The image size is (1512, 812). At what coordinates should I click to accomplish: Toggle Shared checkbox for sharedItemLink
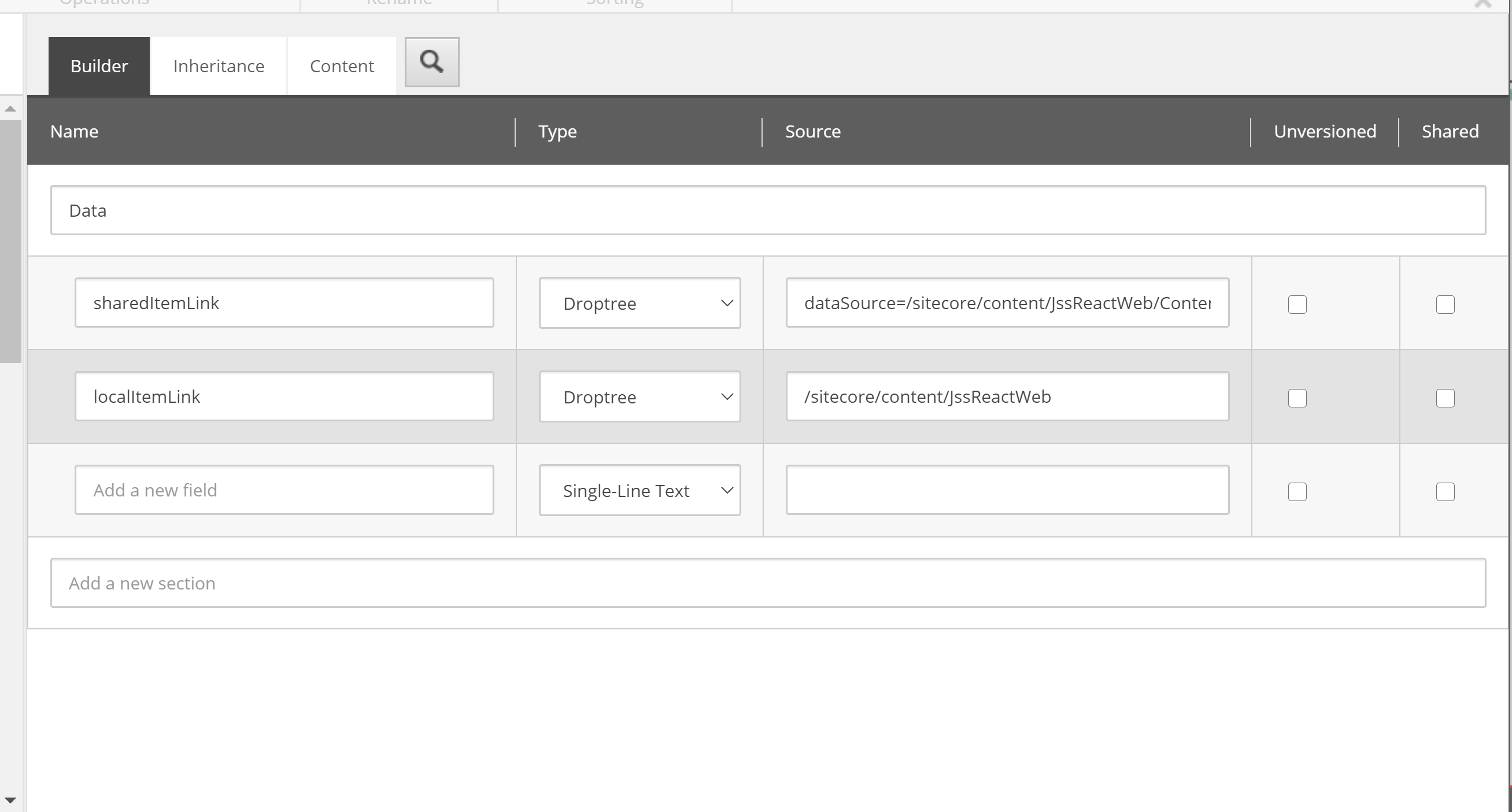[x=1445, y=304]
